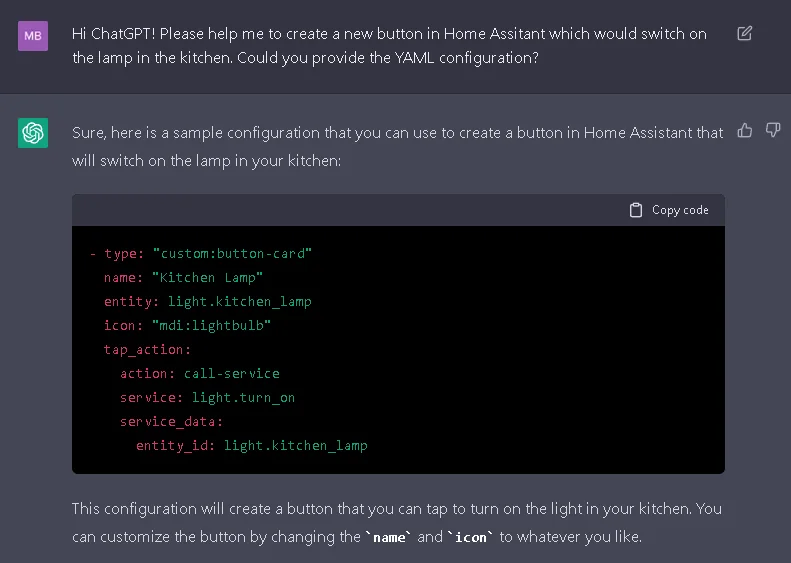Screen dimensions: 791x563
Task: Click the icon: "mdi:lightbulb" code line
Action: (188, 325)
